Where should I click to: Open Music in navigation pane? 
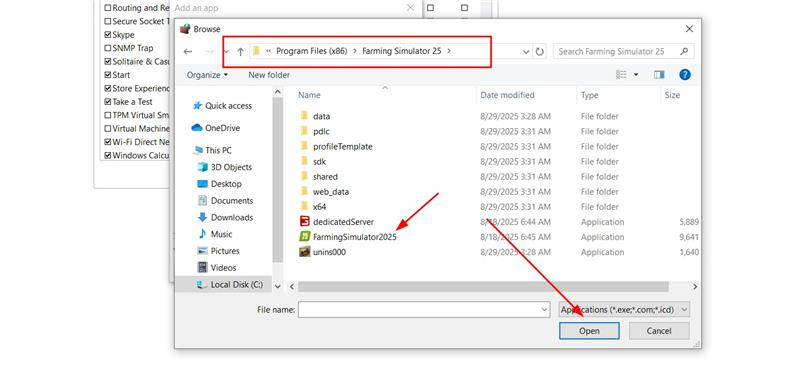(x=215, y=234)
